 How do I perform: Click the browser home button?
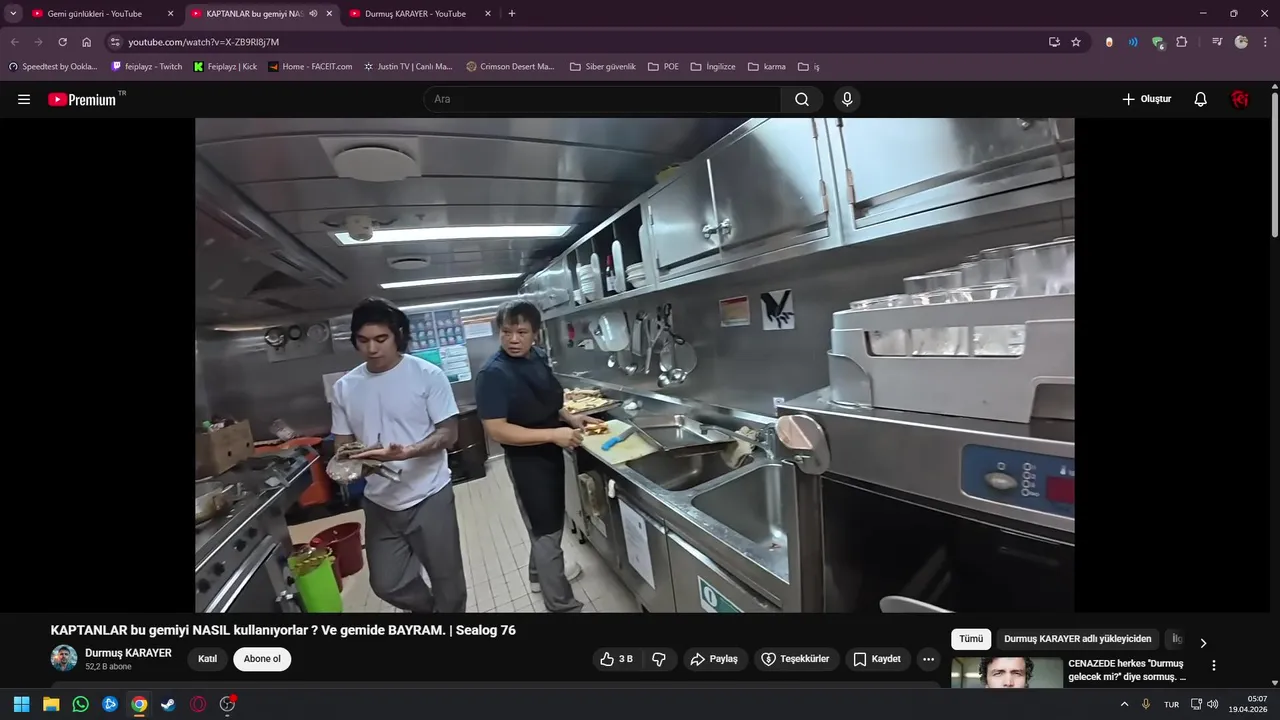pos(86,42)
